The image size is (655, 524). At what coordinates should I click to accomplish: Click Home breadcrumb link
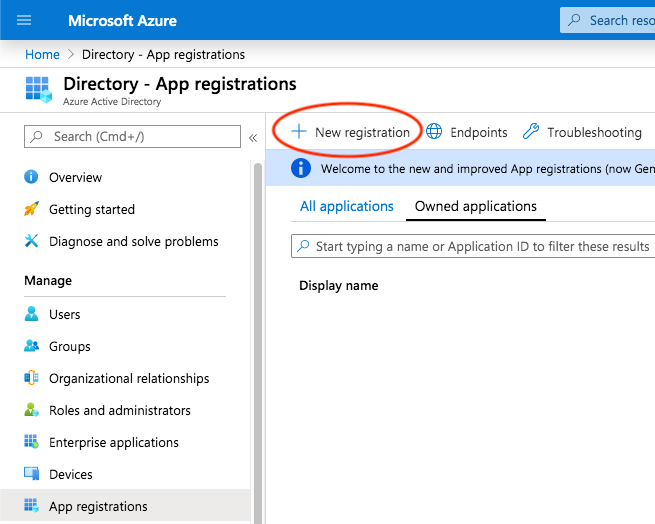[x=42, y=54]
